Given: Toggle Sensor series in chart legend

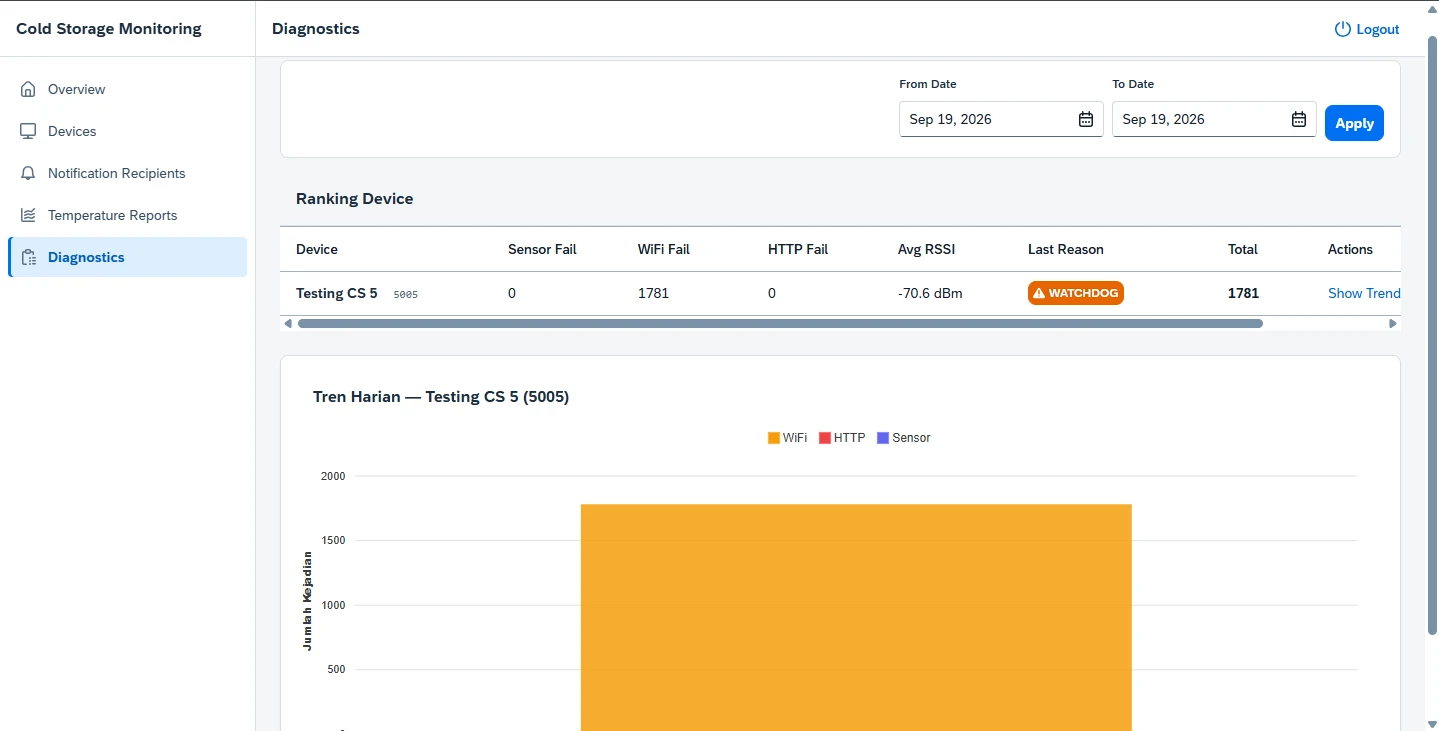Looking at the screenshot, I should tap(903, 438).
